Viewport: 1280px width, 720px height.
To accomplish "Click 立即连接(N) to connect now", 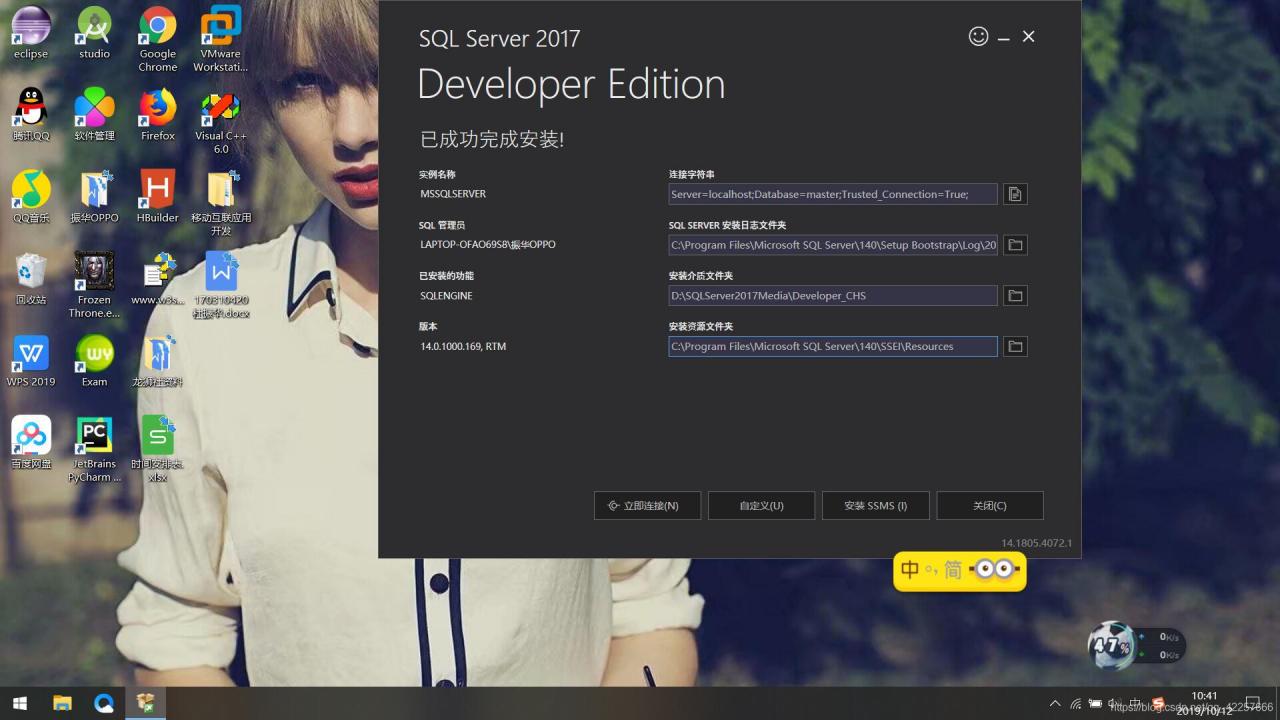I will [647, 506].
